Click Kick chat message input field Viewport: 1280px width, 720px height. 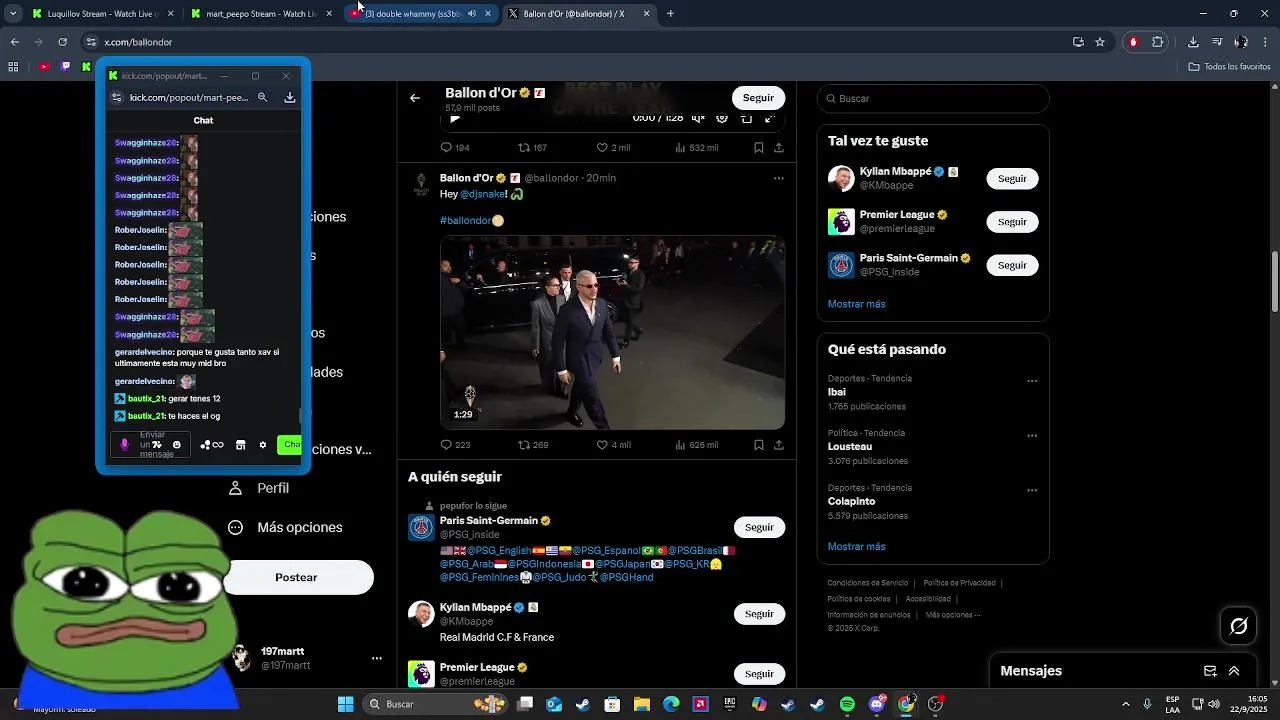coord(152,445)
